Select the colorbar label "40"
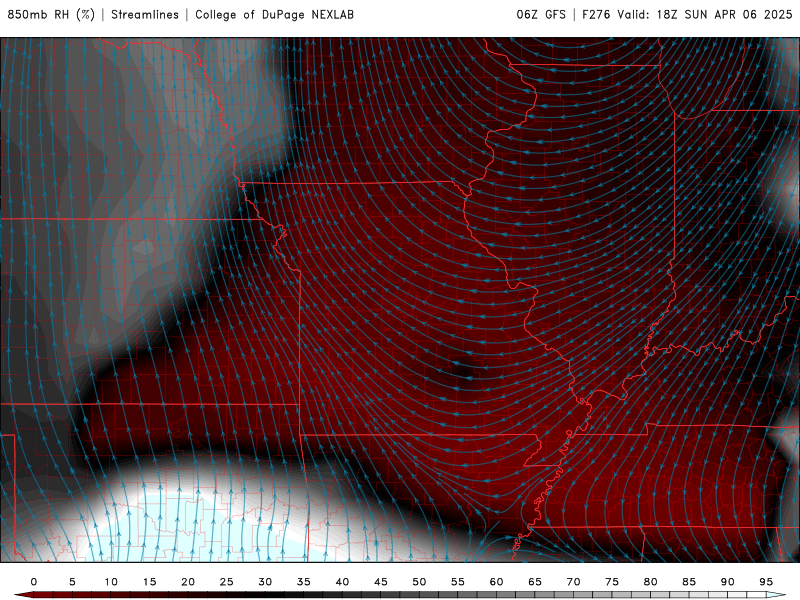Screen dimensions: 800x600 coord(342,582)
